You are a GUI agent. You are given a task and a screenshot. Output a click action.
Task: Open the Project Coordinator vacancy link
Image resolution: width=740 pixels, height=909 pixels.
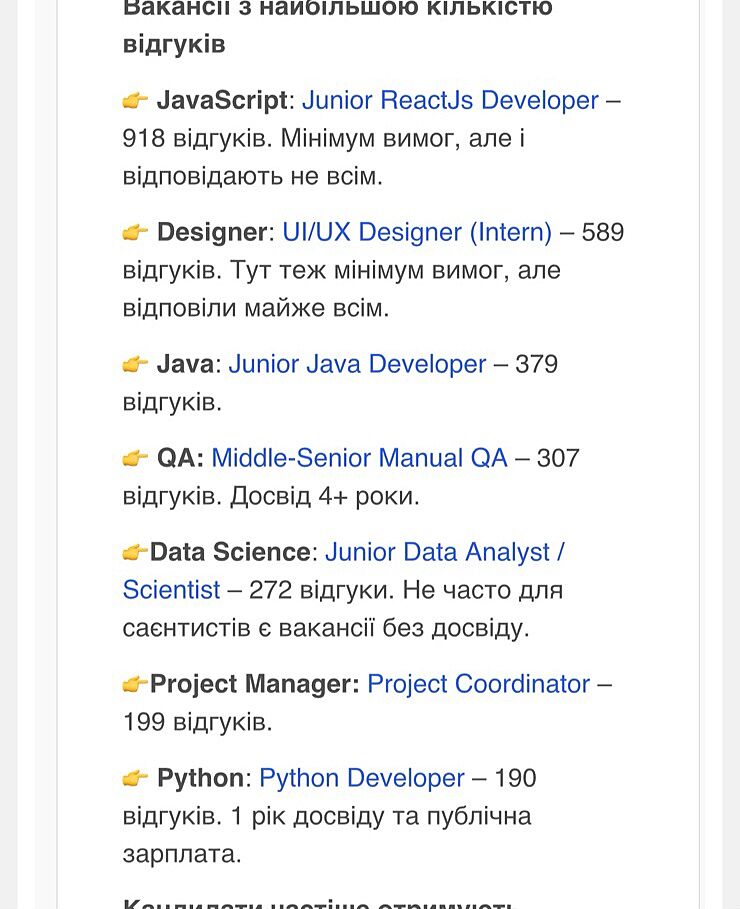tap(478, 685)
